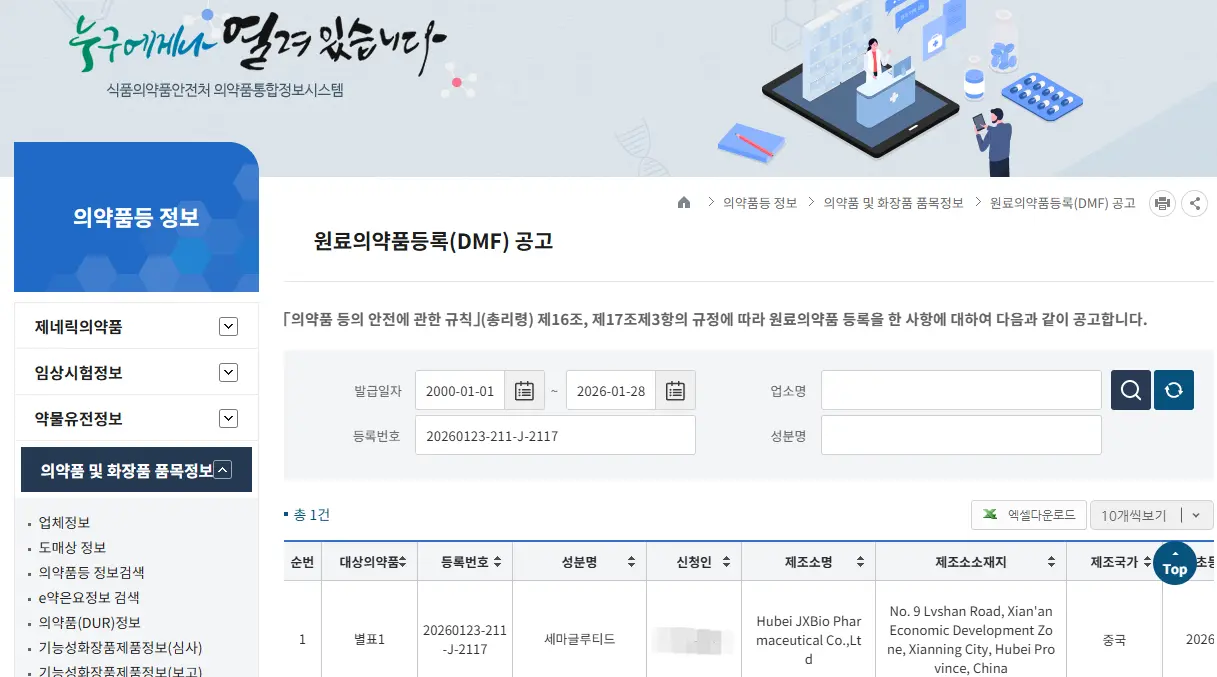Click the 업소명 input field
The width and height of the screenshot is (1217, 677).
(961, 390)
